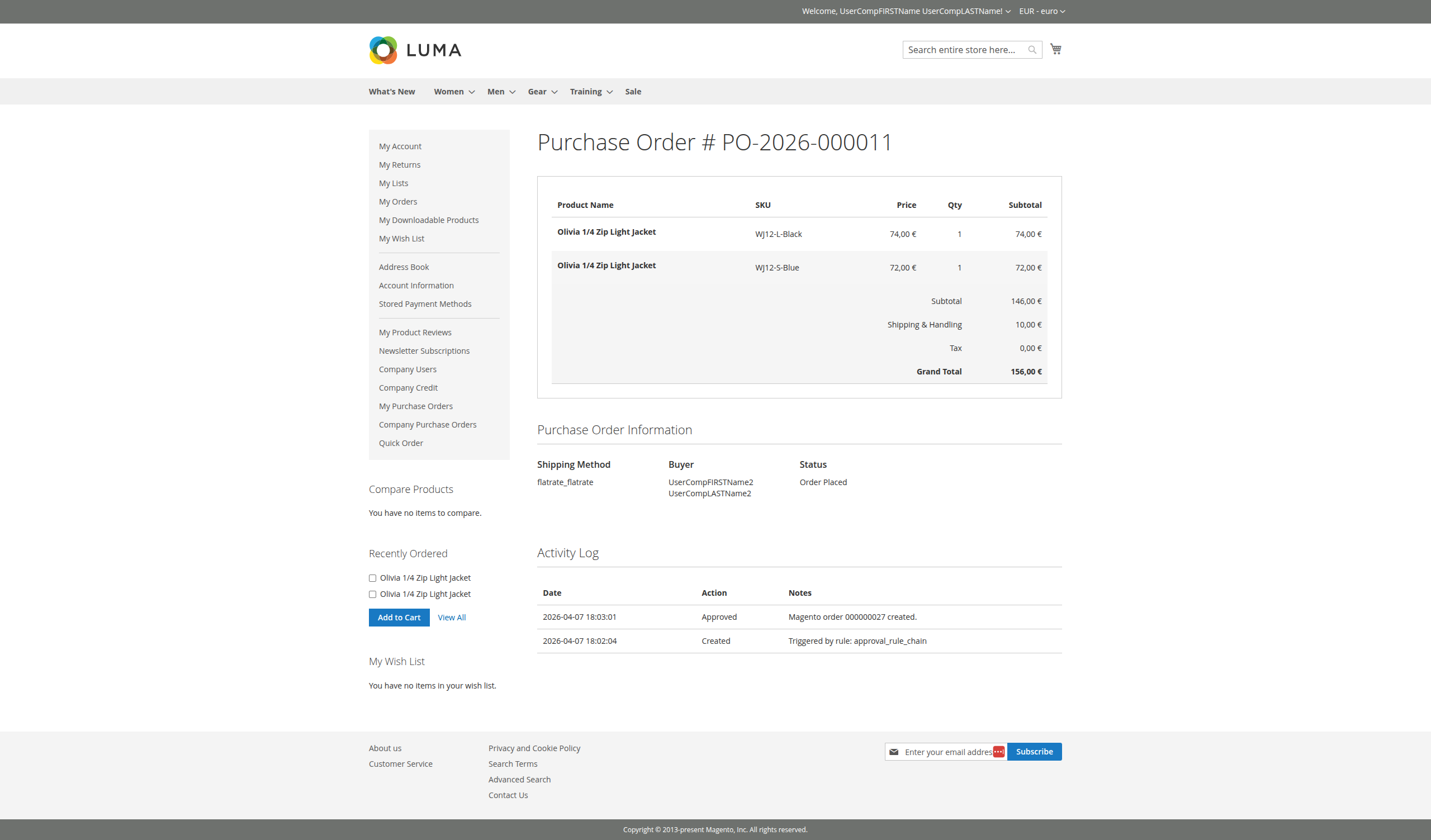The image size is (1431, 840).
Task: Open the Sale menu
Action: [x=633, y=92]
